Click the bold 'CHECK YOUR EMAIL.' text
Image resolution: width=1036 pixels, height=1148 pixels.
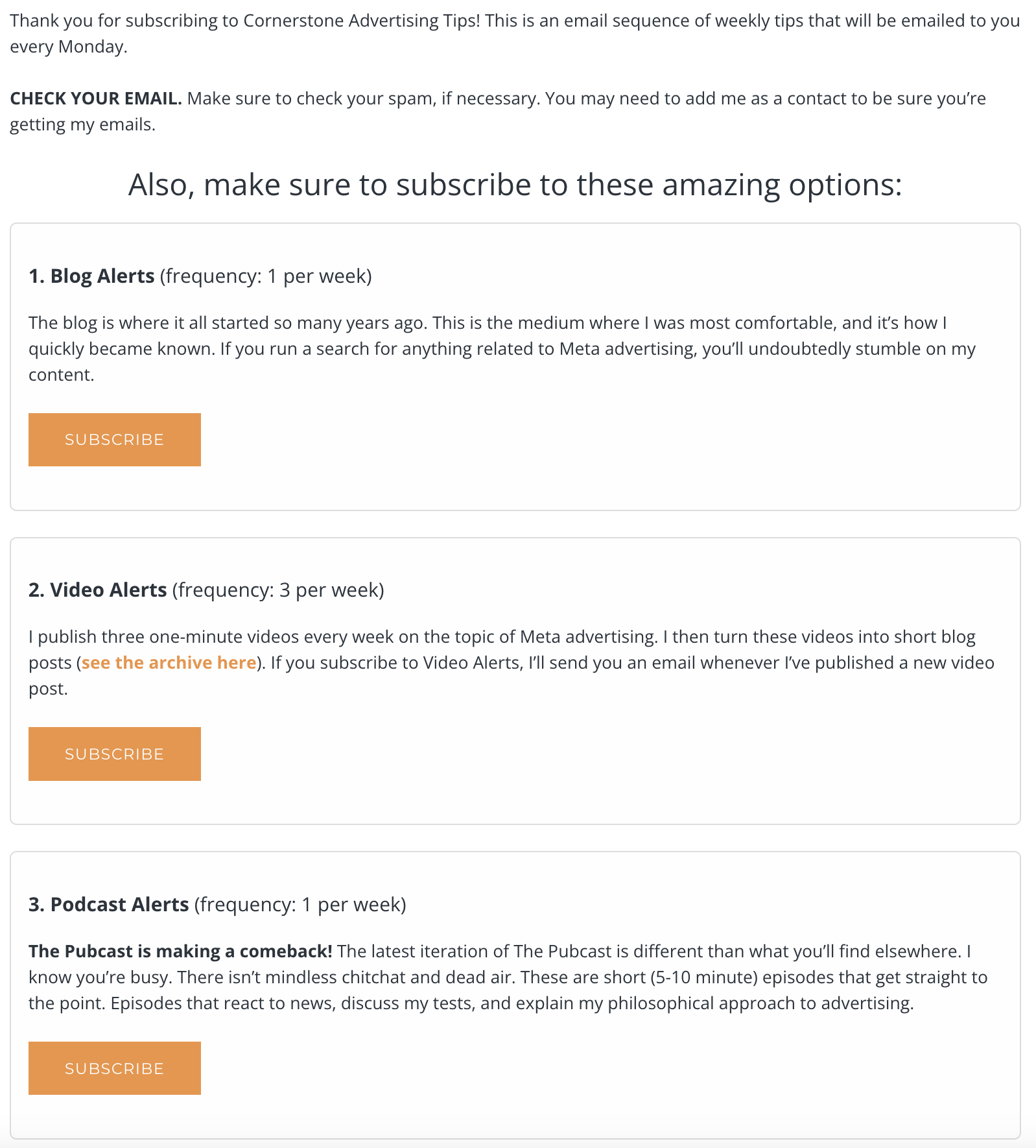coord(96,99)
